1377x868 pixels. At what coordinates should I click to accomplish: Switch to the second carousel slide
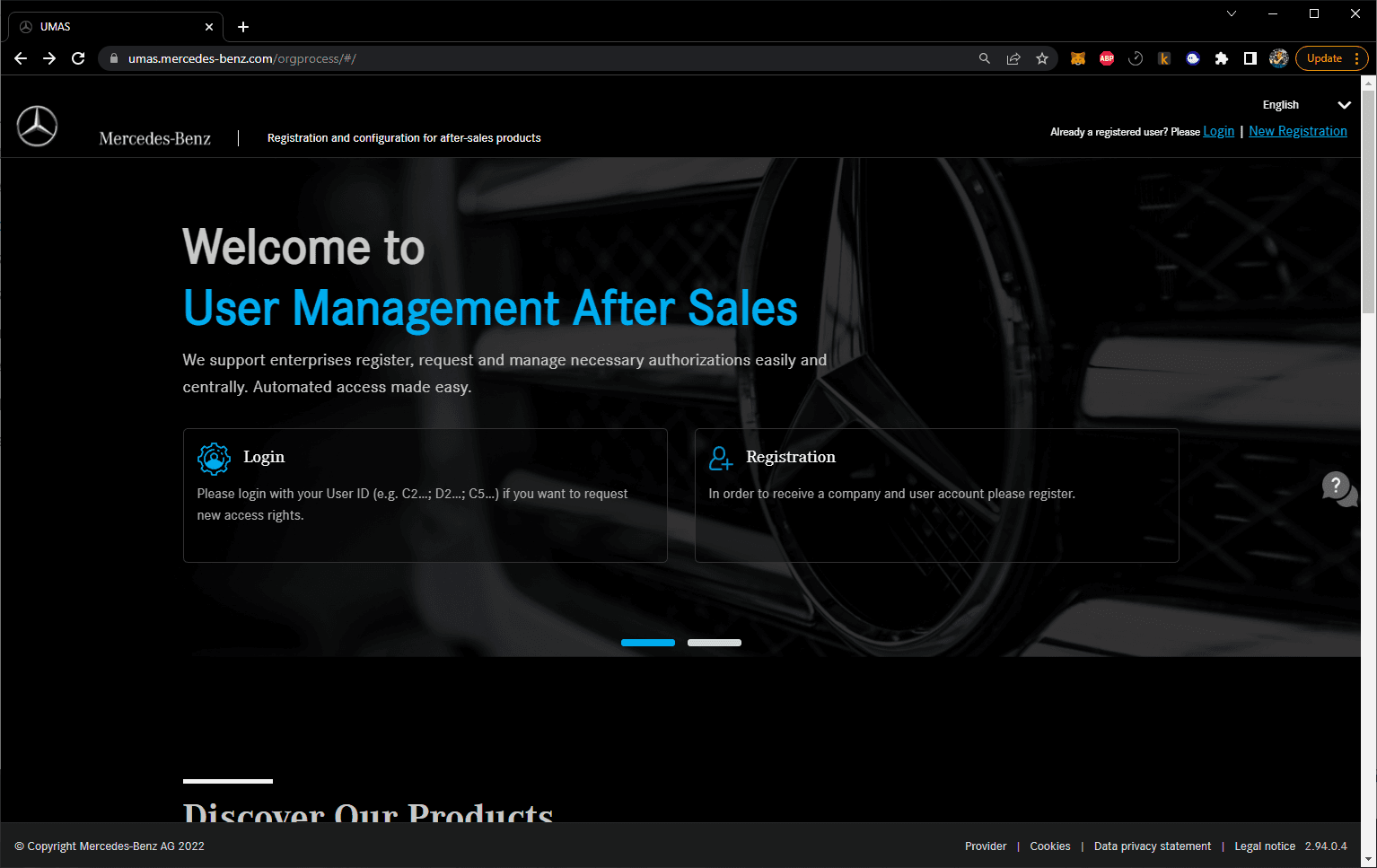pos(714,643)
